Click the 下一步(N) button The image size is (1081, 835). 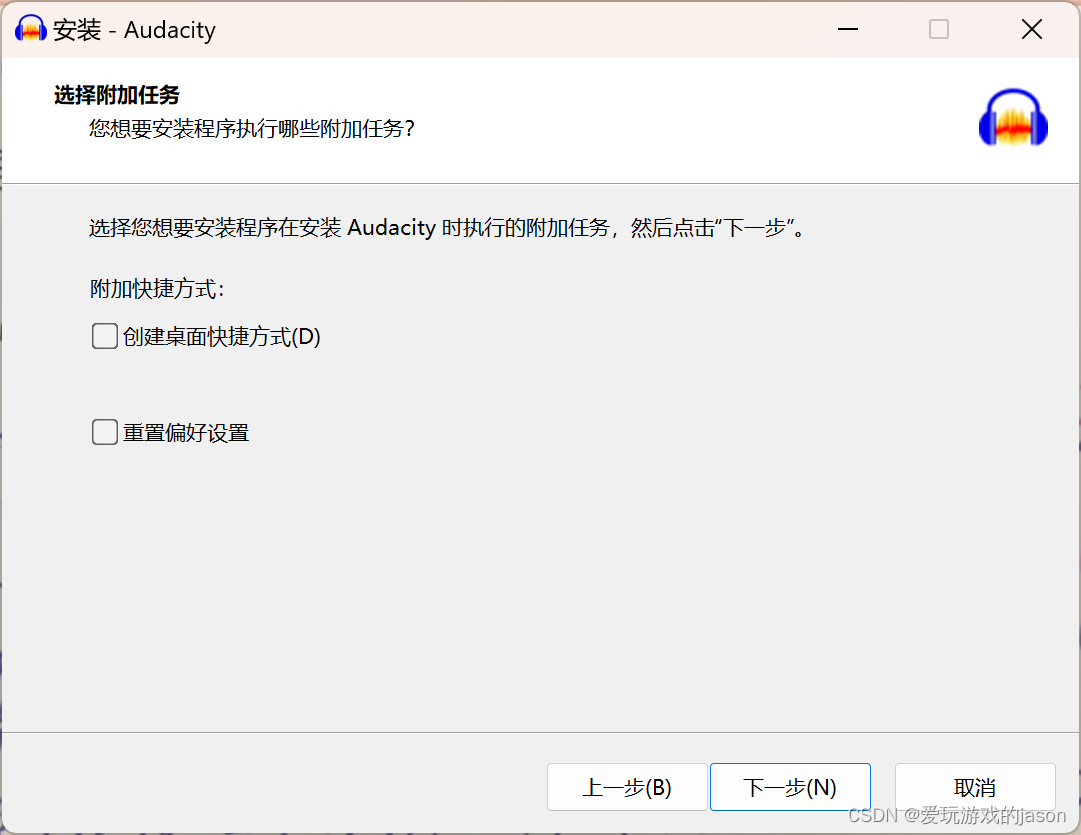(x=790, y=787)
